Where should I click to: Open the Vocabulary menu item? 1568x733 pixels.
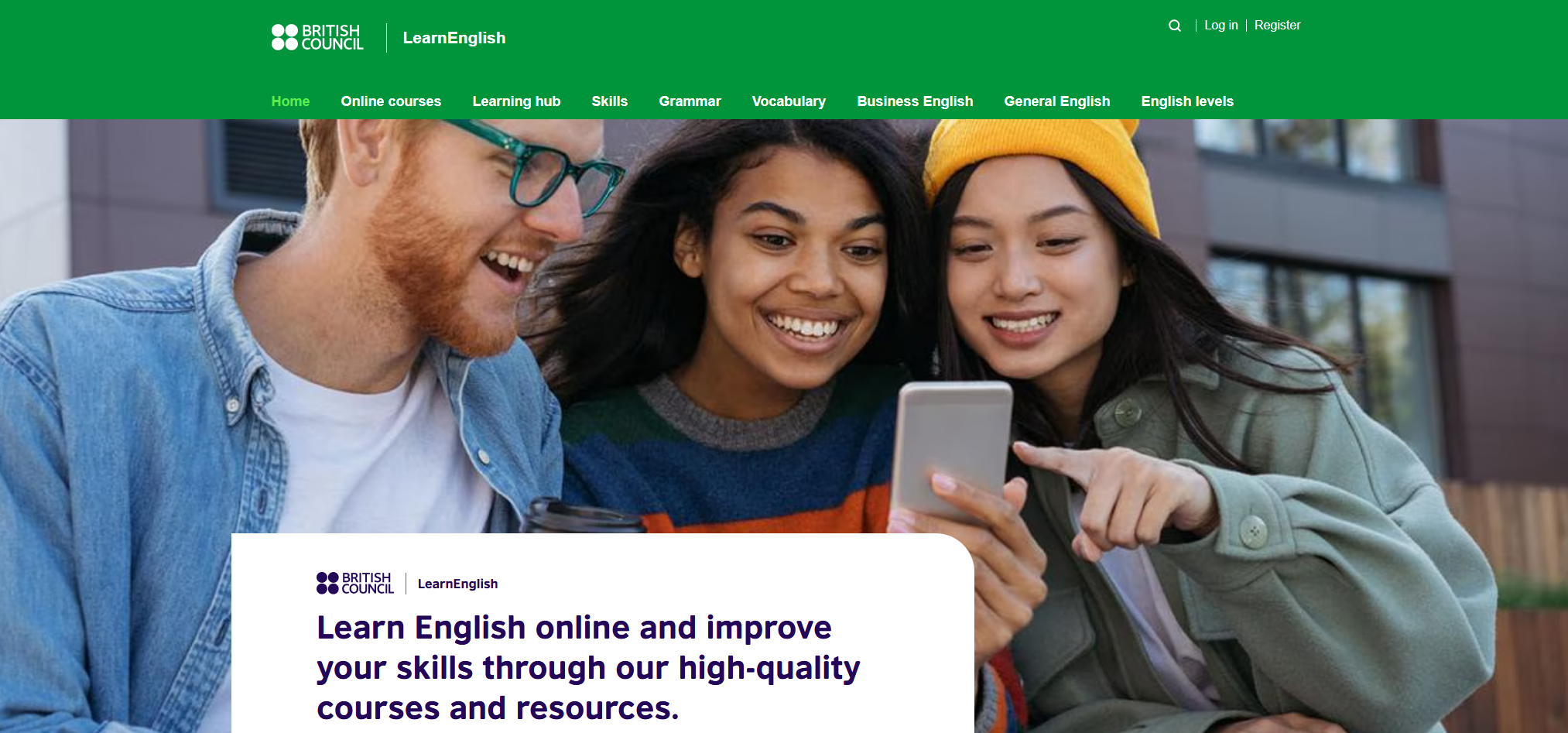pyautogui.click(x=789, y=101)
